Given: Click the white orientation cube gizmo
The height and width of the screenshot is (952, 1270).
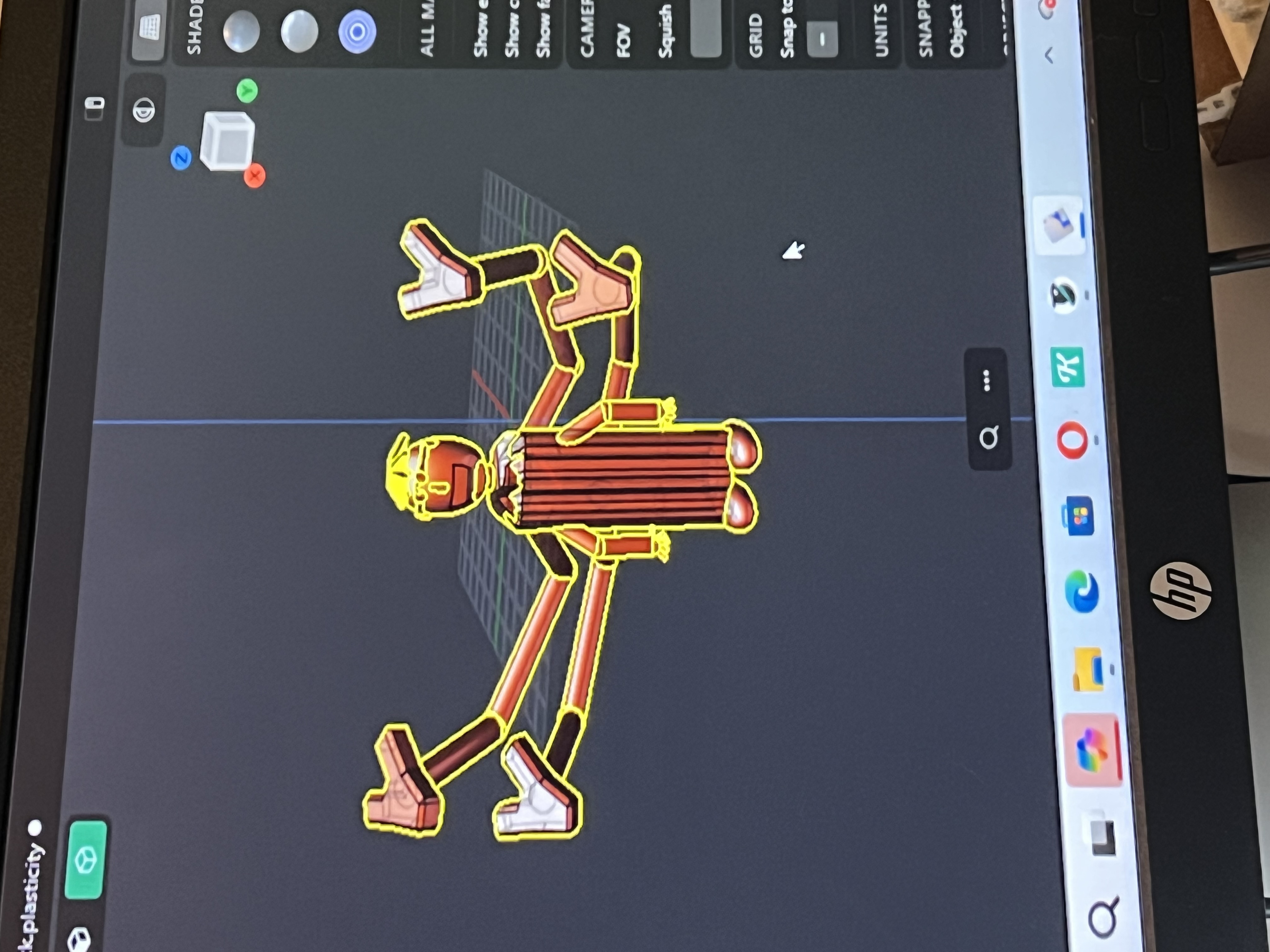Looking at the screenshot, I should [227, 141].
